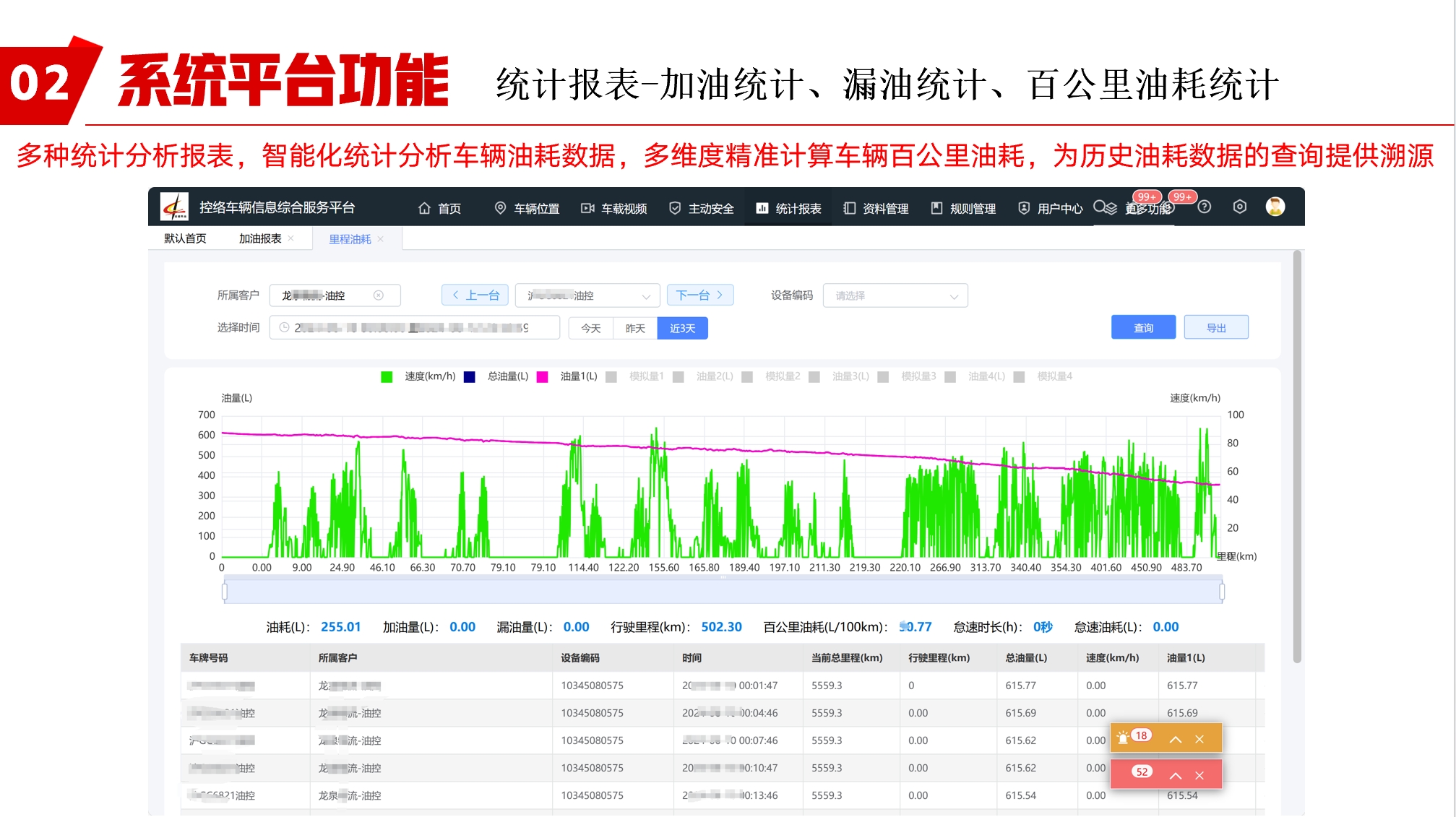
Task: Close the 加油报表 tab with its X
Action: 291,238
